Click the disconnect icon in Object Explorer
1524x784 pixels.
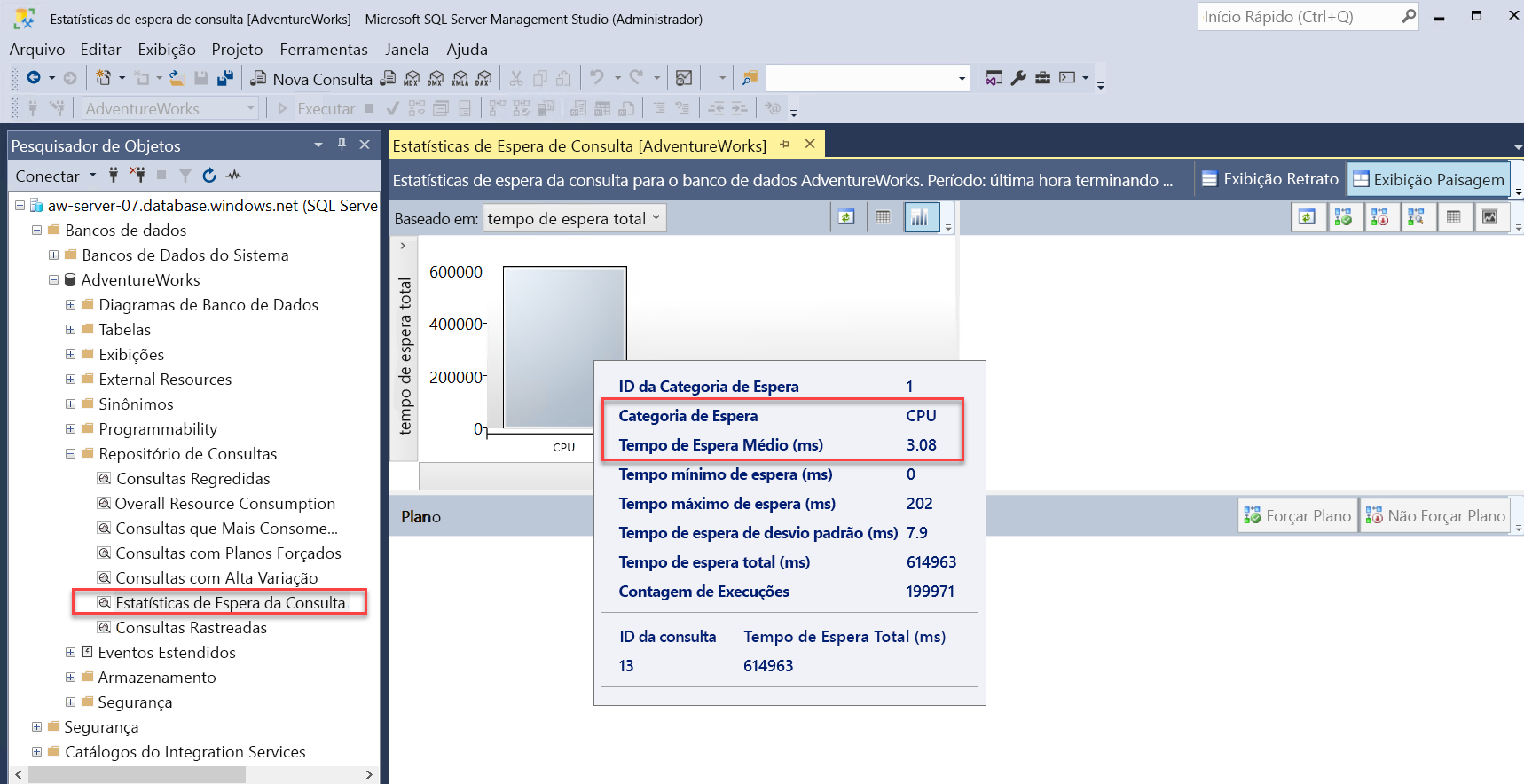(x=137, y=175)
